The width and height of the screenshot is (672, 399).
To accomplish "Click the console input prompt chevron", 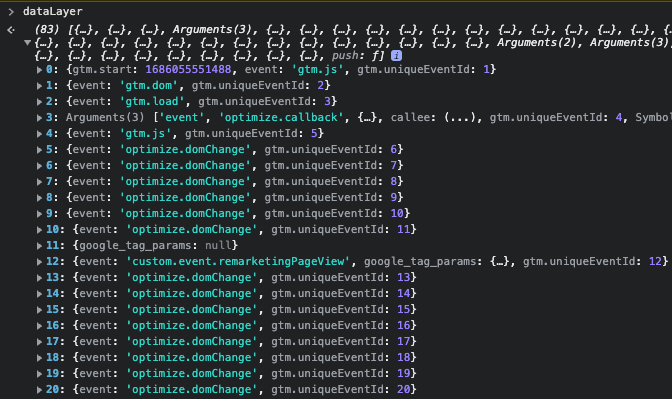I will click(11, 12).
